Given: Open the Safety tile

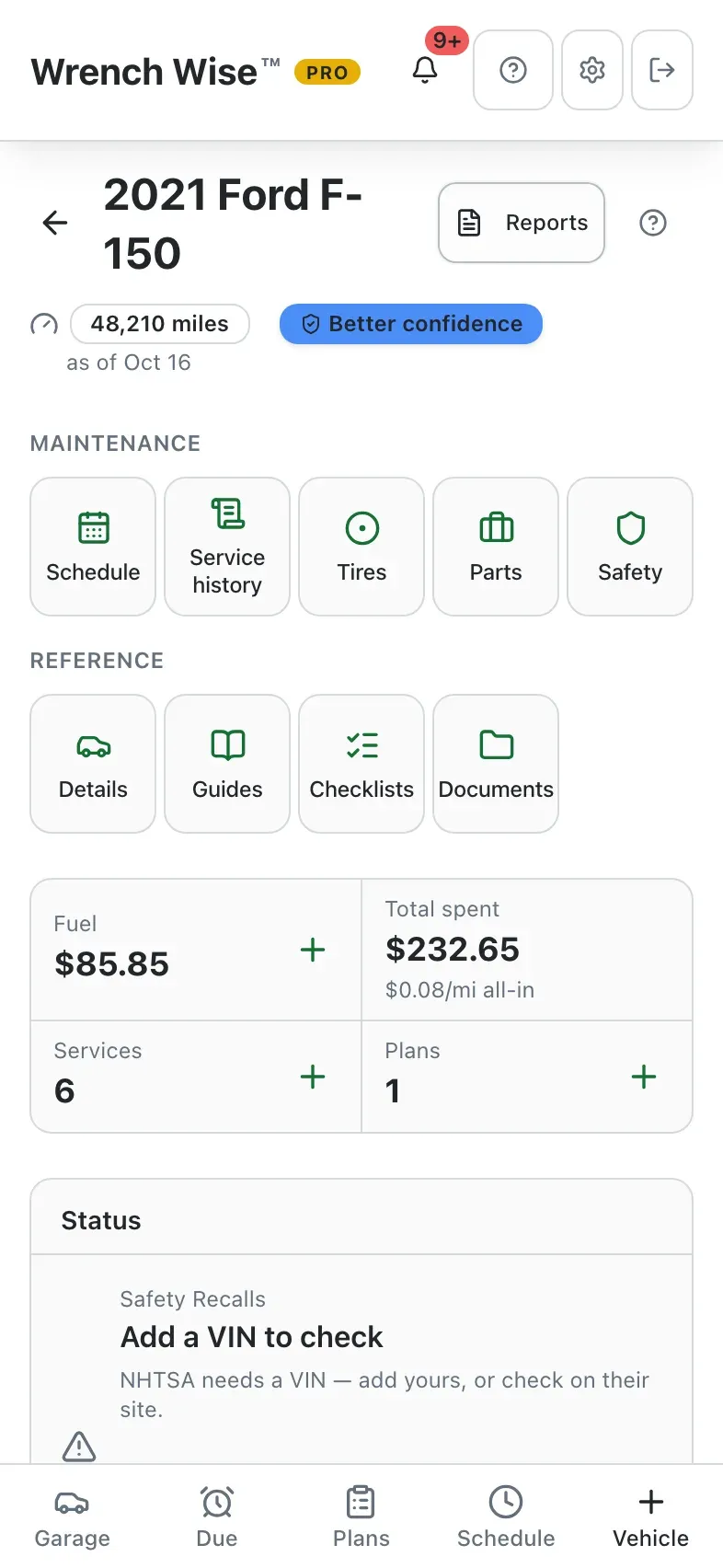Looking at the screenshot, I should click(x=630, y=547).
